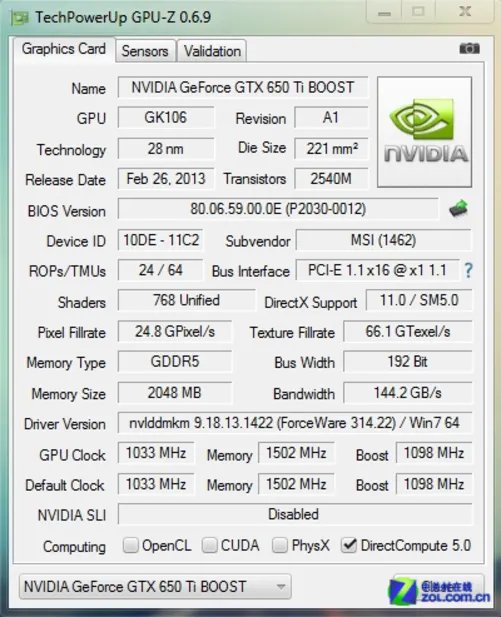Viewport: 501px width, 617px height.
Task: Click the Default Clock row Boost 1098 MHz field
Action: [x=434, y=484]
